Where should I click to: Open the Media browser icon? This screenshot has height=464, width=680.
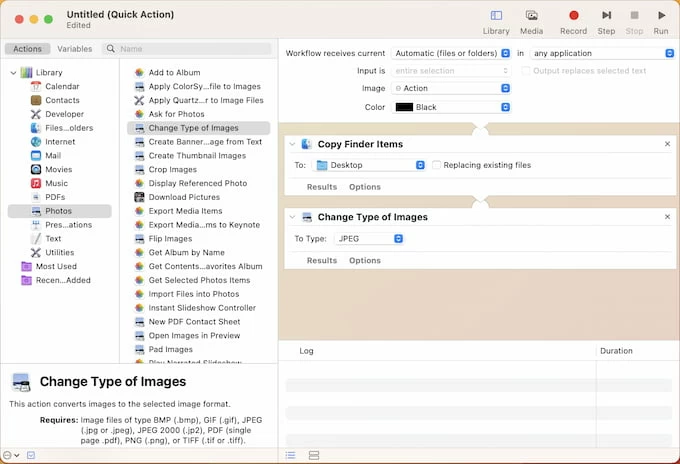click(x=532, y=15)
